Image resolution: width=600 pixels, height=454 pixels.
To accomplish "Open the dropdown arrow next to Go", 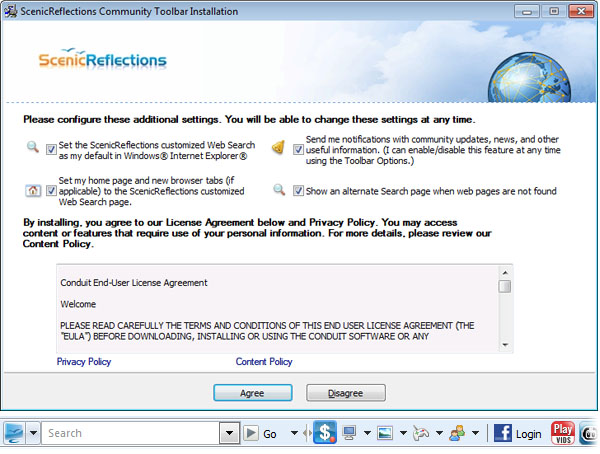I will (294, 433).
